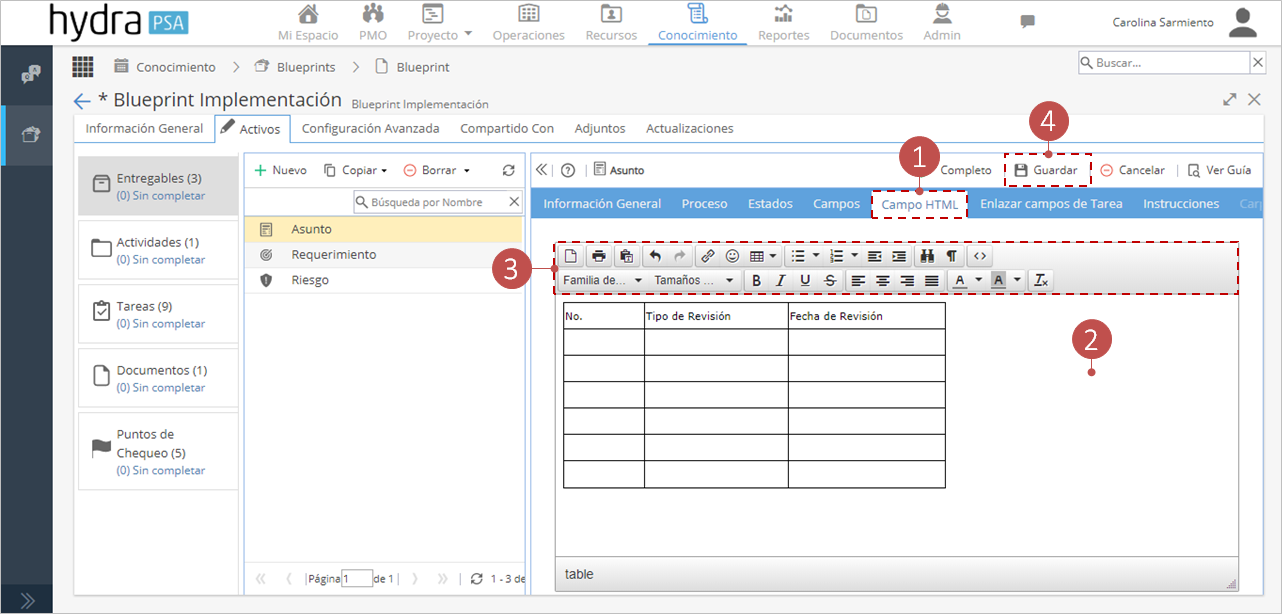The image size is (1282, 614).
Task: Open the table insert dropdown
Action: click(x=763, y=256)
